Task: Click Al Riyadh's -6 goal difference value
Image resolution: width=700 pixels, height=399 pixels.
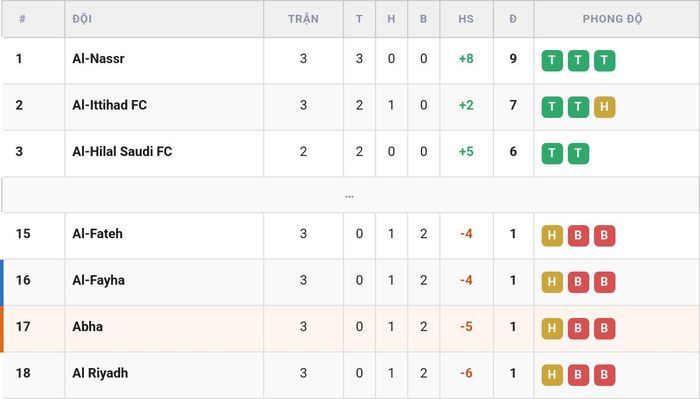Action: [x=466, y=373]
